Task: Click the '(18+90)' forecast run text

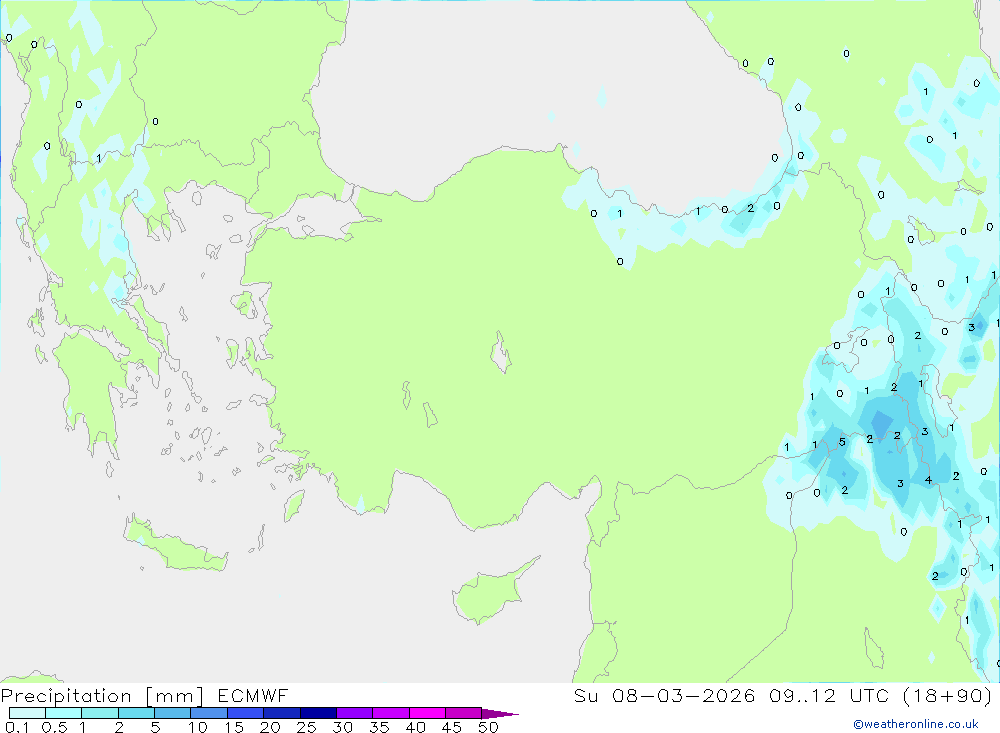Action: point(948,696)
